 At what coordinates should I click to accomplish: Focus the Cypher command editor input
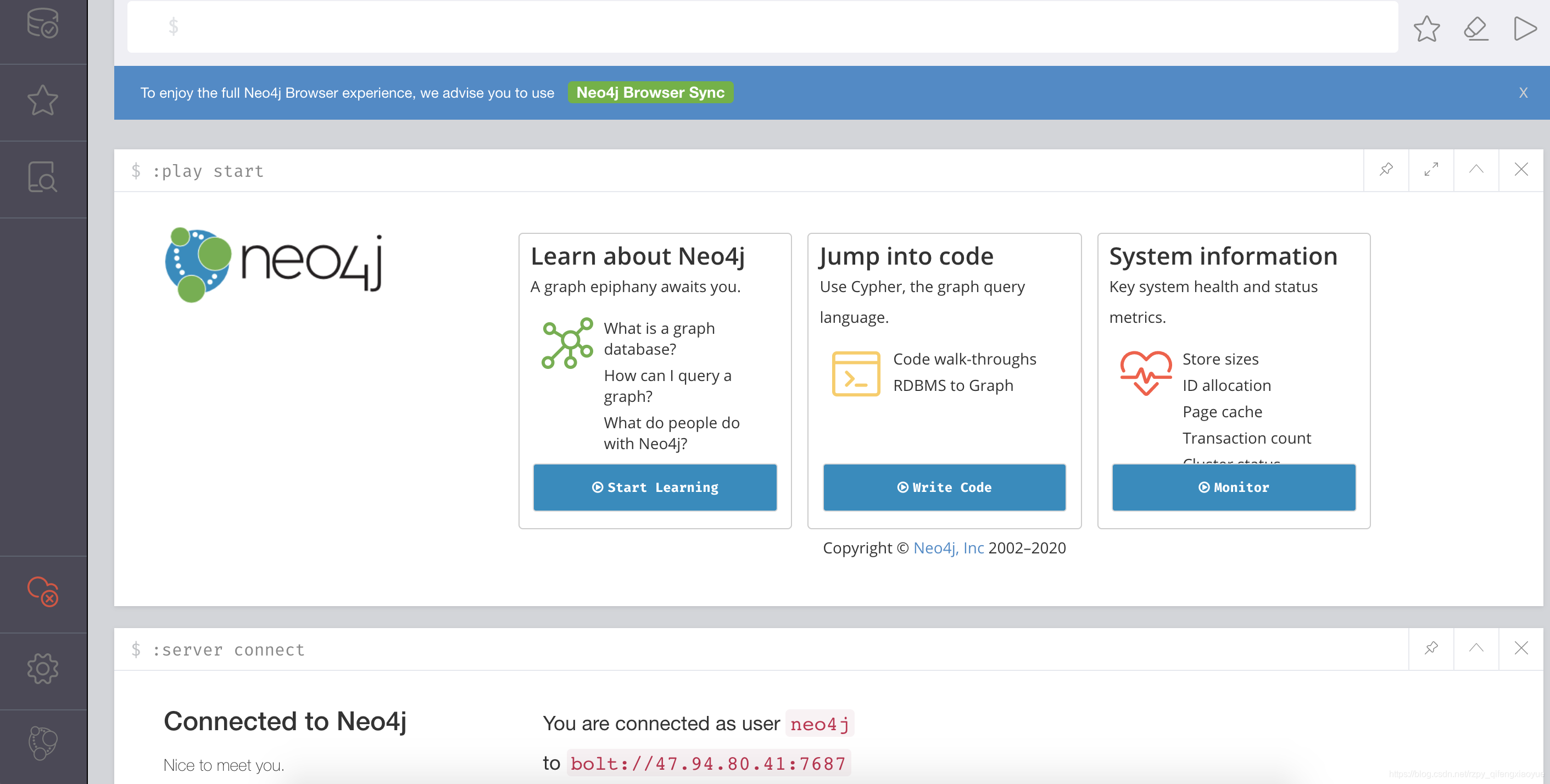[762, 27]
